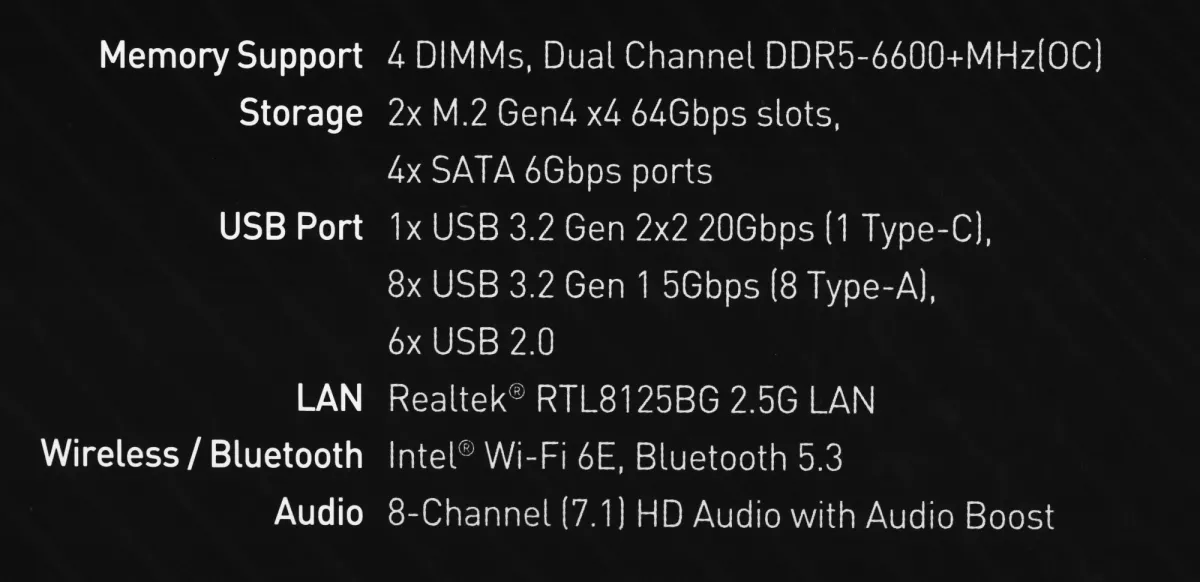
Task: Click the registered symbol after Intel
Action: (x=466, y=450)
